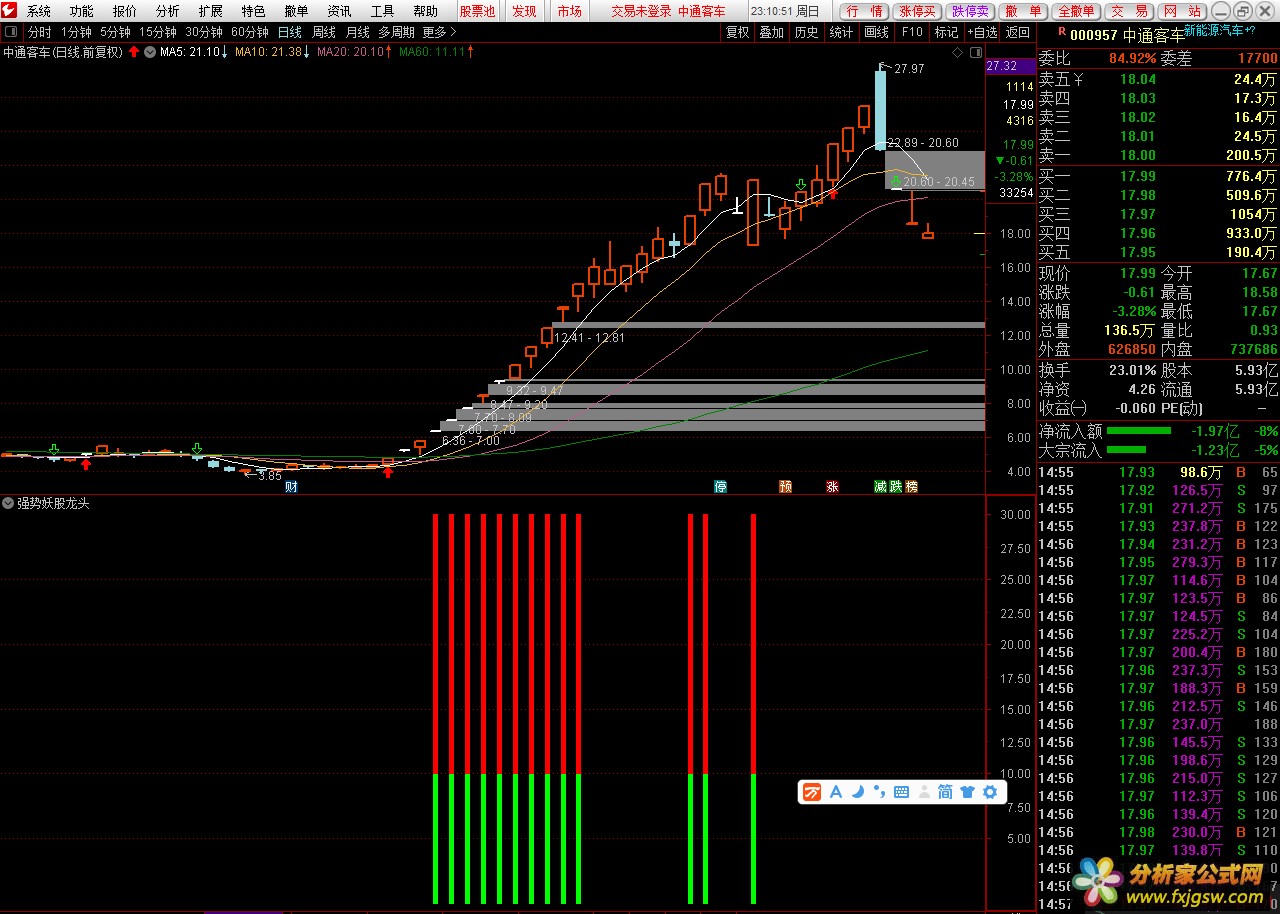Viewport: 1280px width, 914px height.
Task: Toggle simplified 简 character mode
Action: [x=945, y=792]
